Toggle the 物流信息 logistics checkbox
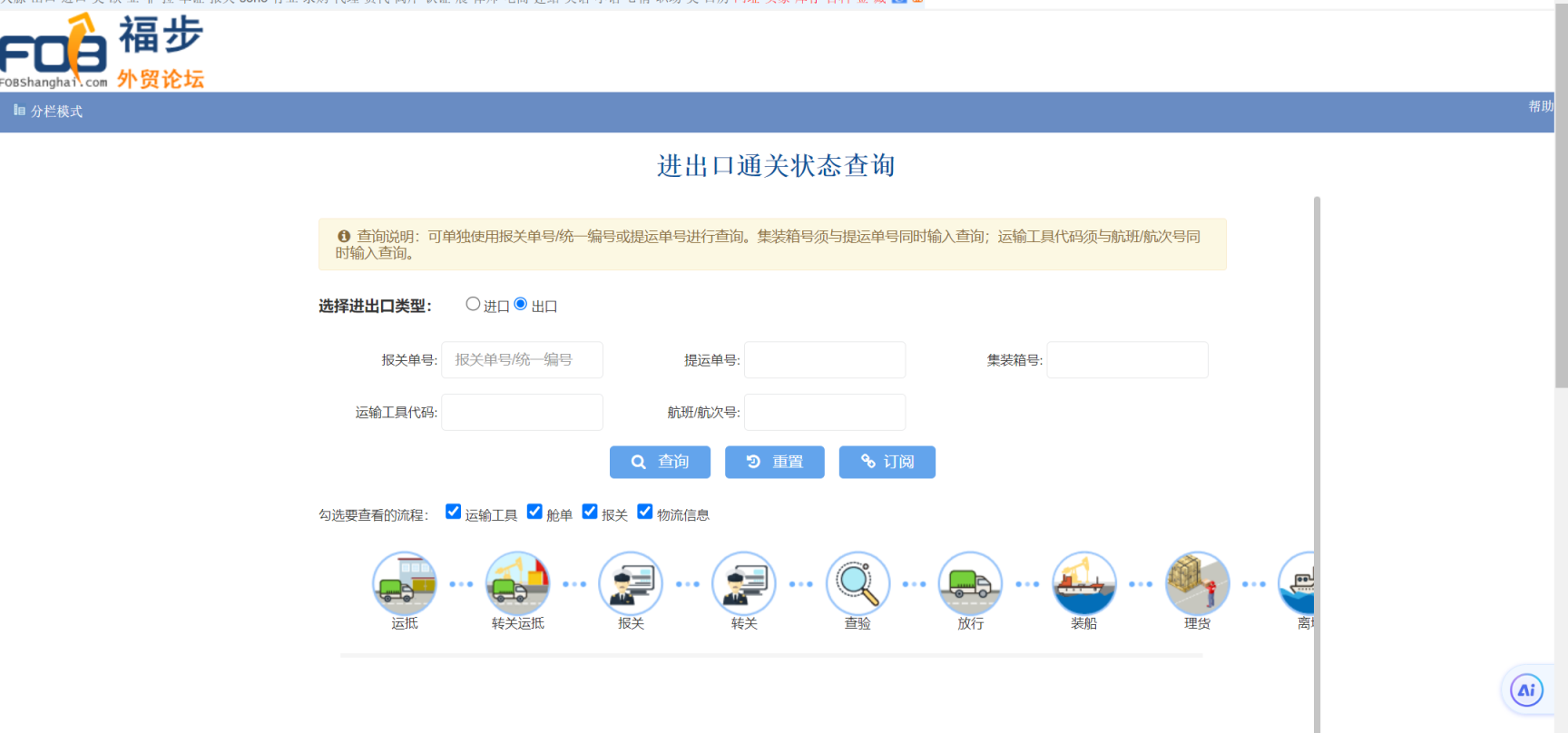Screen dimensions: 1568x733 click(x=645, y=512)
